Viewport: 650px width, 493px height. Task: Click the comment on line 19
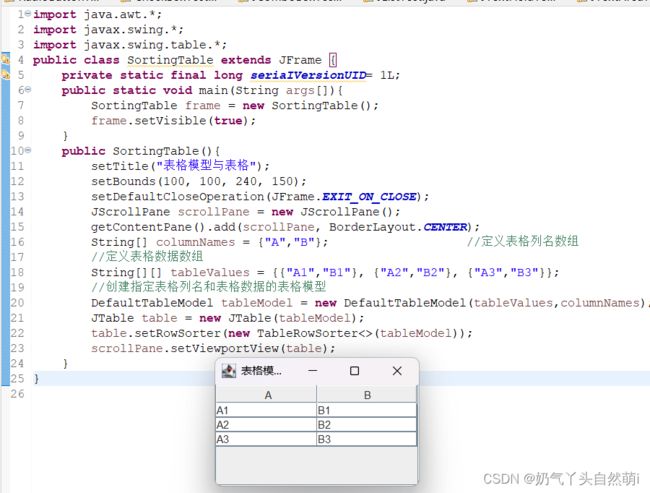tap(209, 287)
